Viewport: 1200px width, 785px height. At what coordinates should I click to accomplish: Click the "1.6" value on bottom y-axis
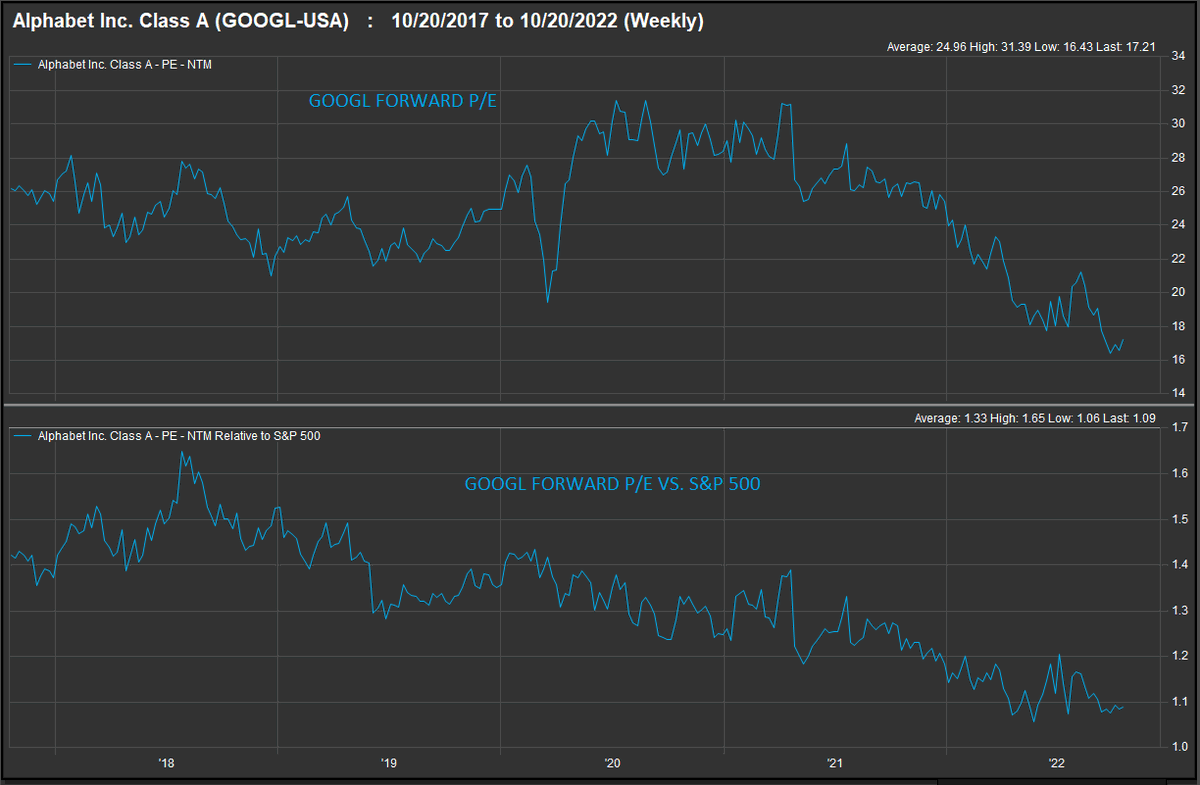tap(1180, 474)
